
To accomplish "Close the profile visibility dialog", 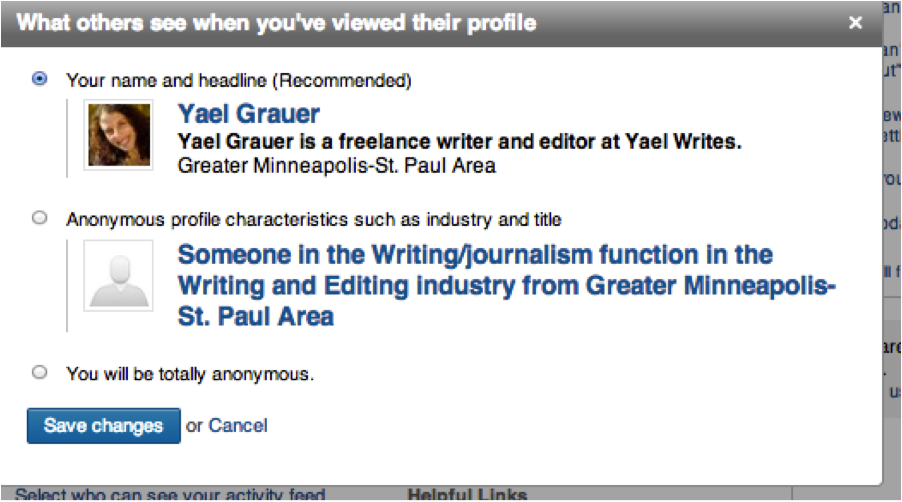I will point(854,23).
